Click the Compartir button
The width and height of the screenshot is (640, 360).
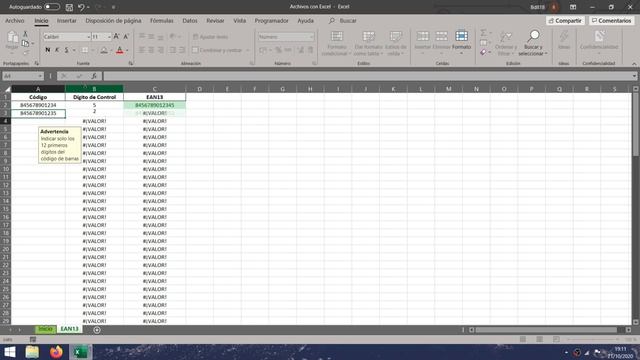click(x=565, y=20)
